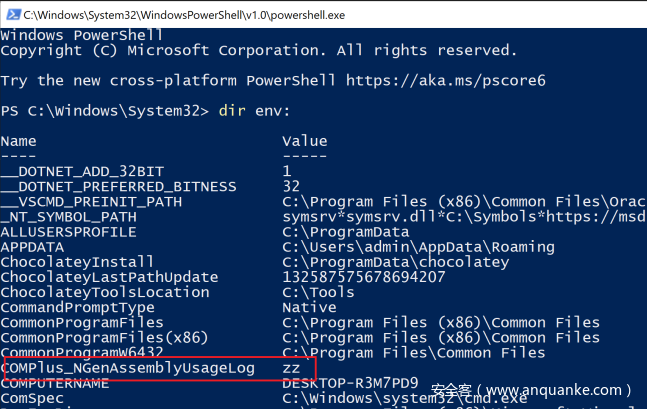The height and width of the screenshot is (409, 647).
Task: Click the 'zz' value in red box
Action: tap(291, 368)
